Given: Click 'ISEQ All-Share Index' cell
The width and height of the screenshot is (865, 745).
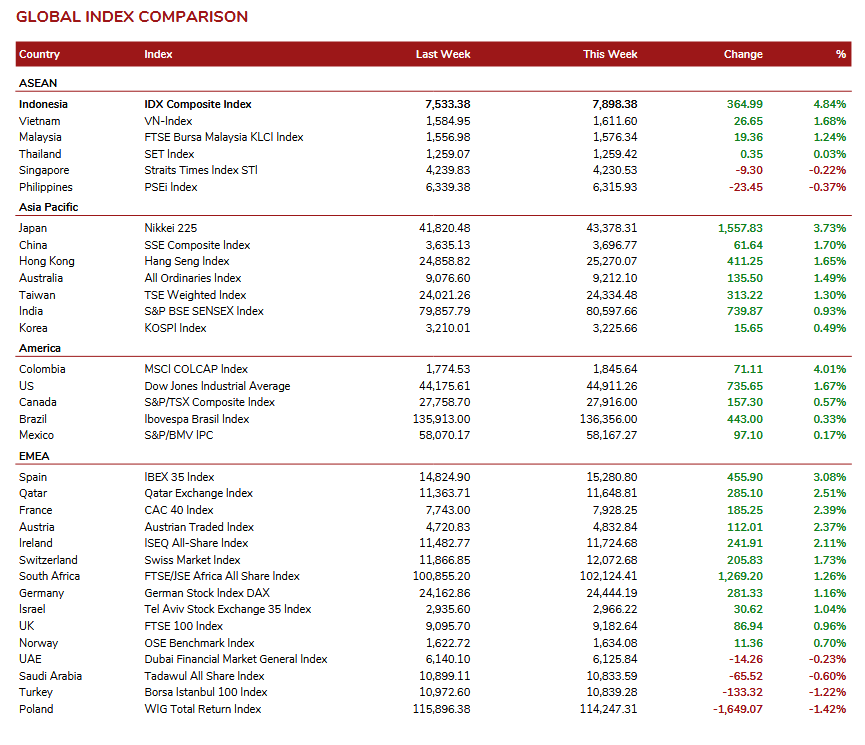Looking at the screenshot, I should 196,544.
